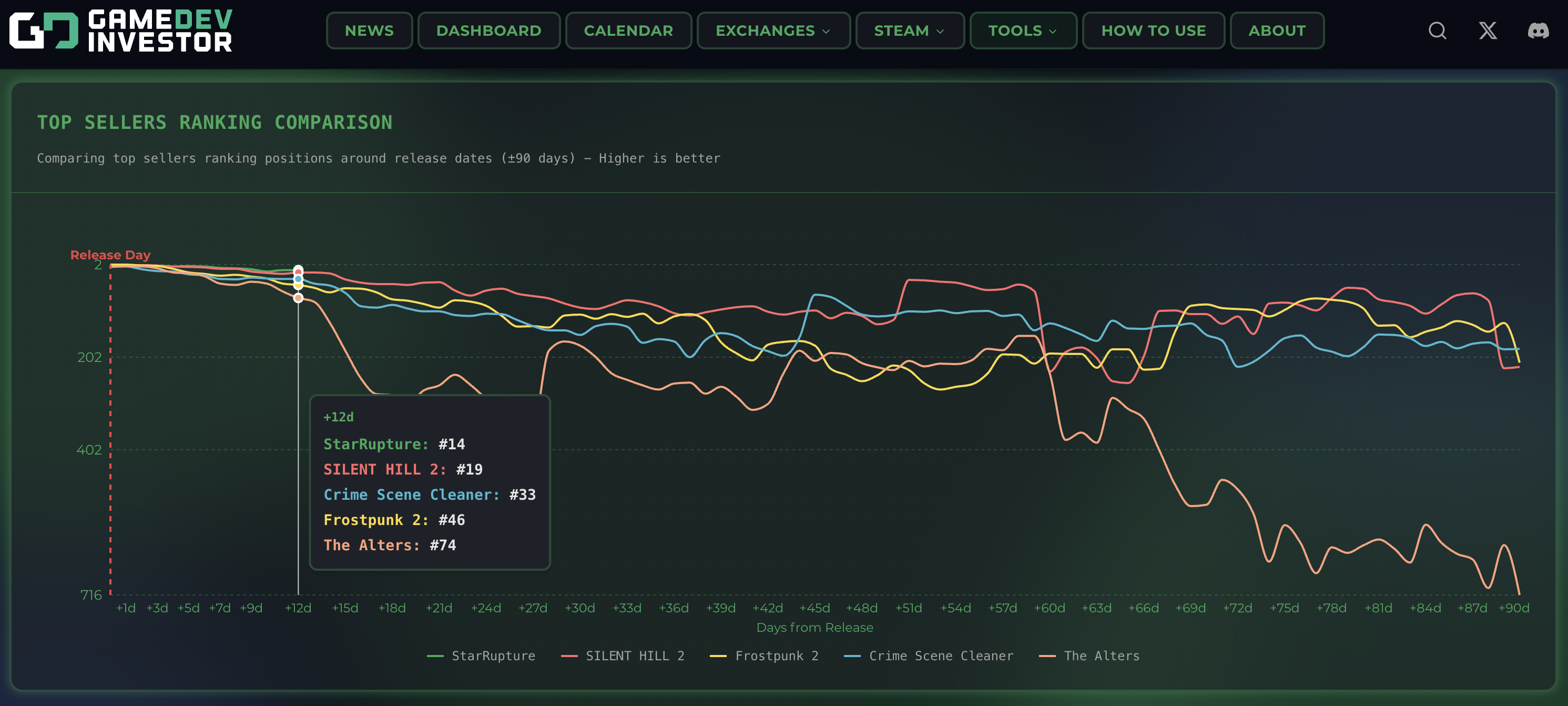This screenshot has width=1568, height=706.
Task: Expand the Steam dropdown menu
Action: point(909,31)
